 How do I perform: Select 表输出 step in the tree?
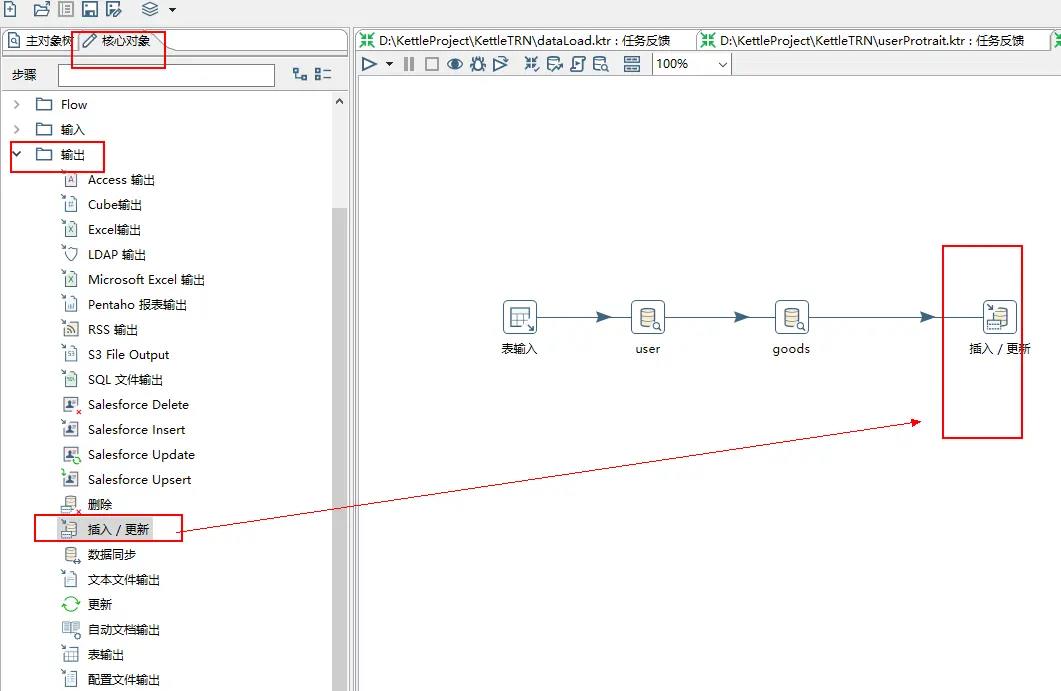click(105, 655)
